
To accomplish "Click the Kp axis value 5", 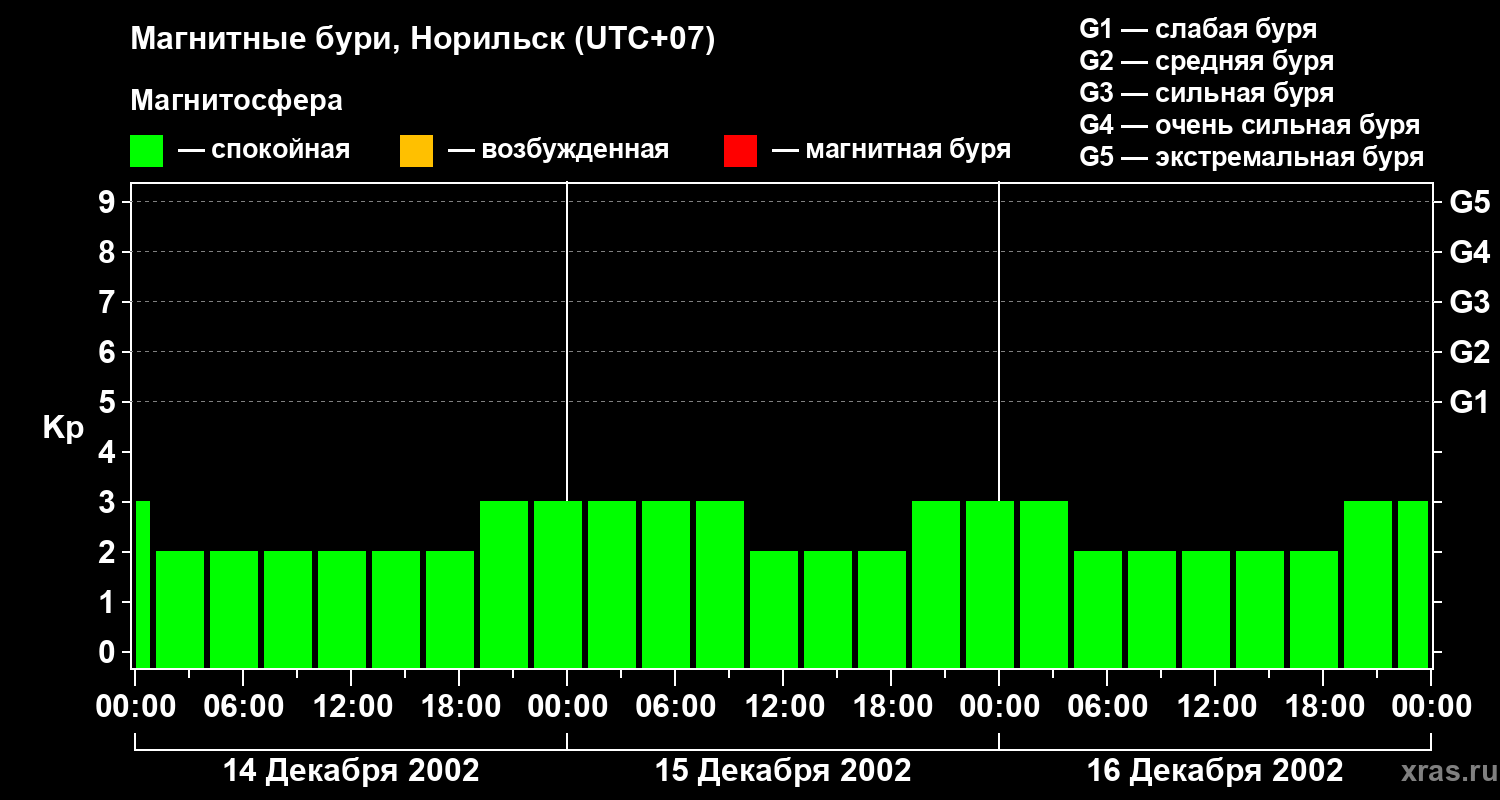I will point(109,402).
